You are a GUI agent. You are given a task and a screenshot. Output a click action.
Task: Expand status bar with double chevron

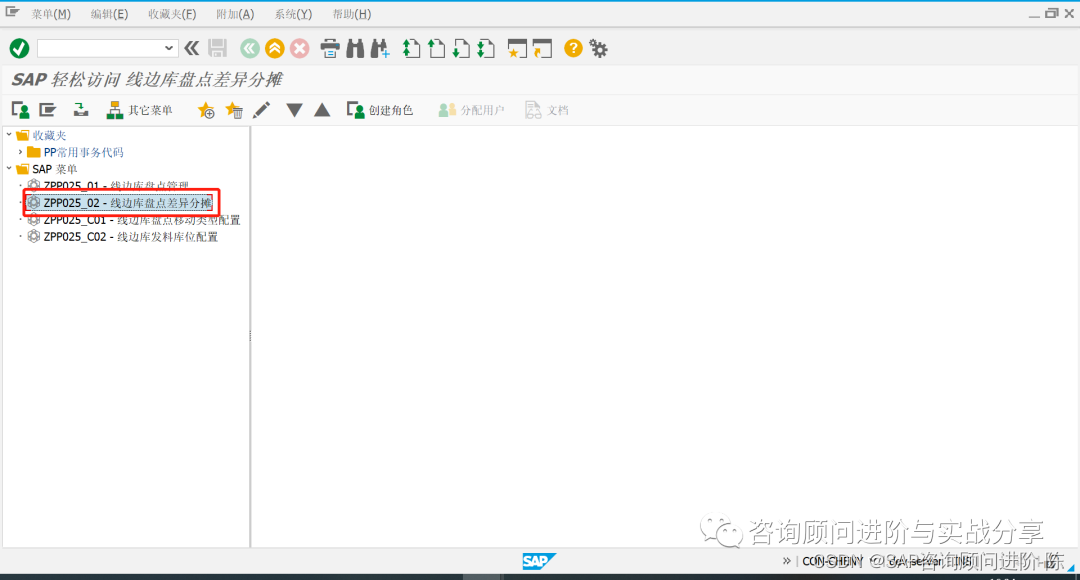point(787,561)
